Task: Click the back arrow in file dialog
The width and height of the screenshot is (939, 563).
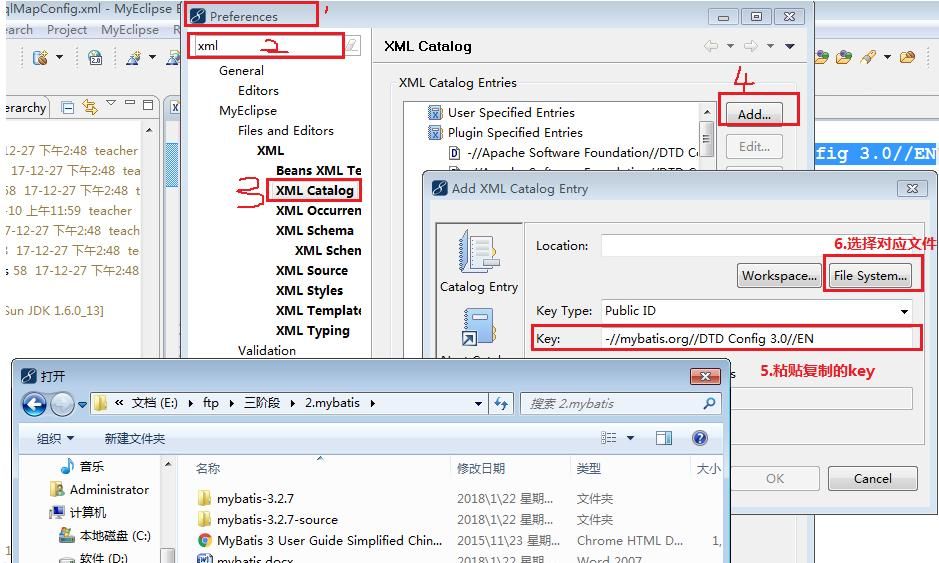Action: coord(34,404)
